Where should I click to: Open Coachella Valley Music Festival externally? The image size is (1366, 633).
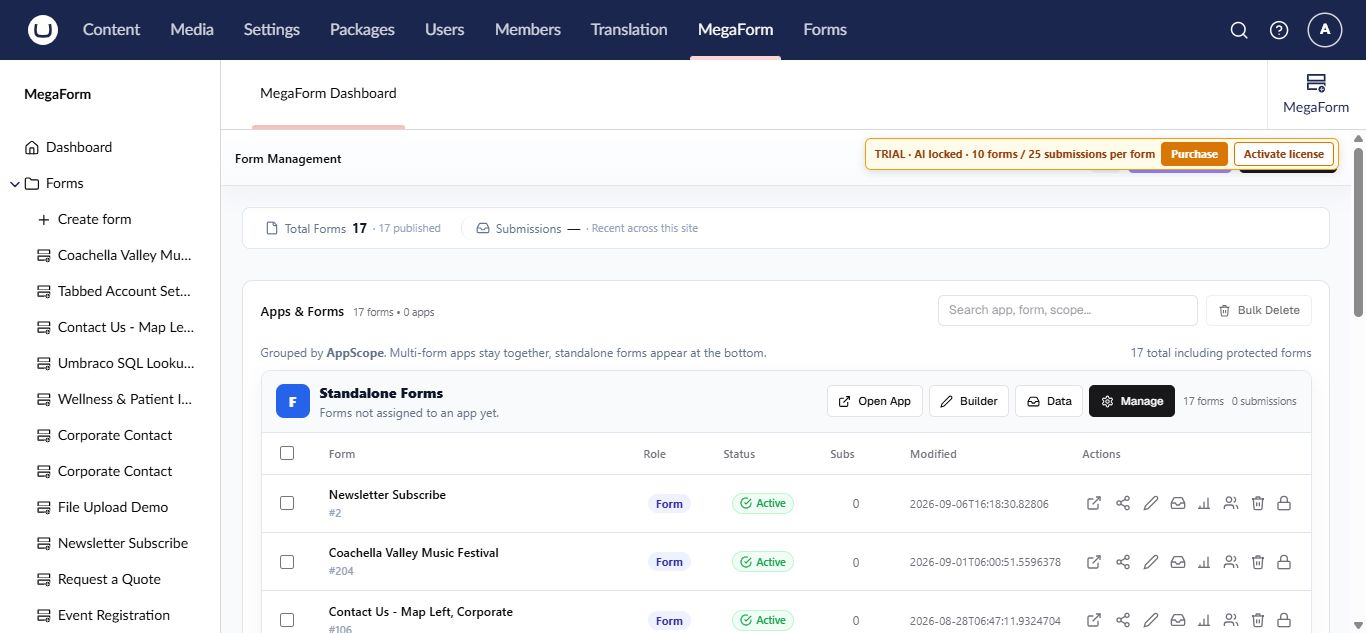1094,562
